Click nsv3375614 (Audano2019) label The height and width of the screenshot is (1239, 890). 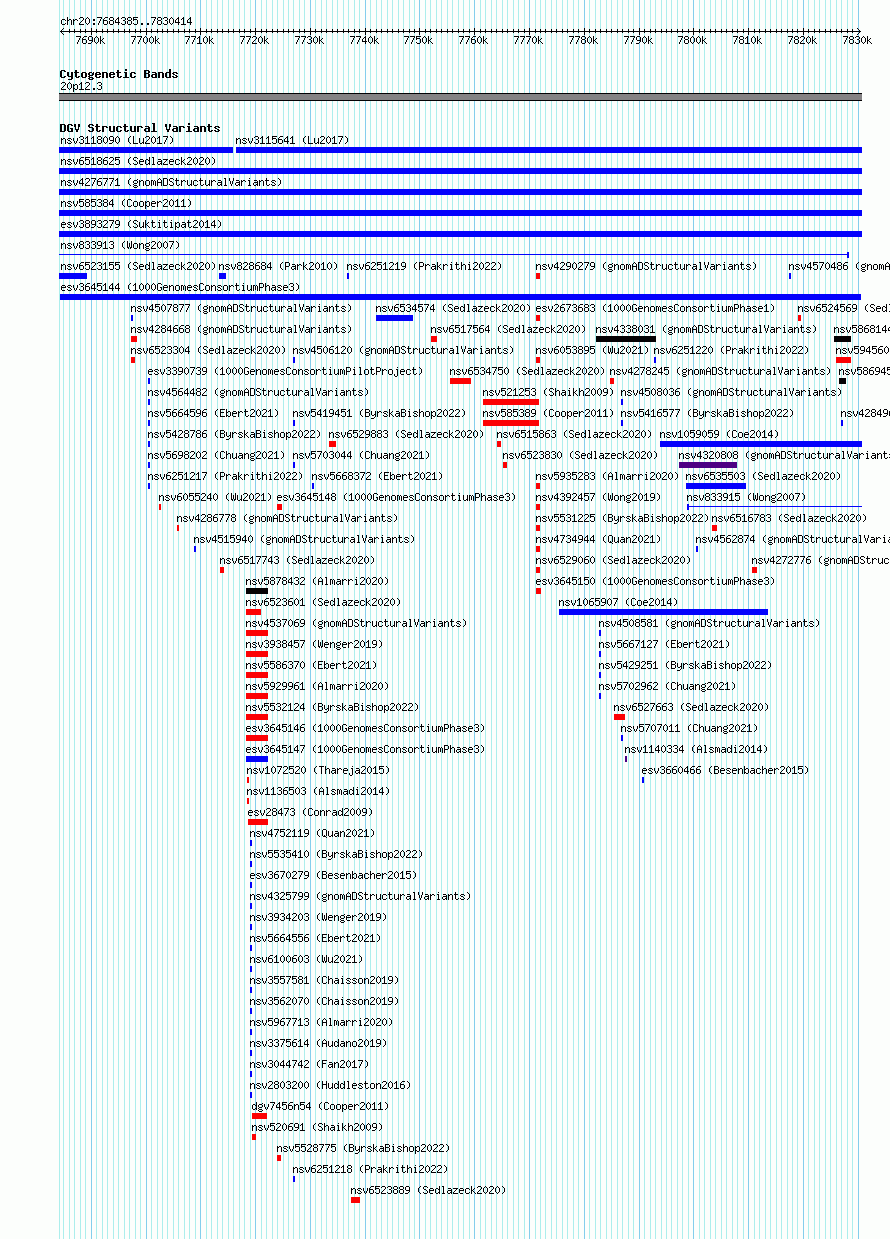pyautogui.click(x=318, y=1043)
